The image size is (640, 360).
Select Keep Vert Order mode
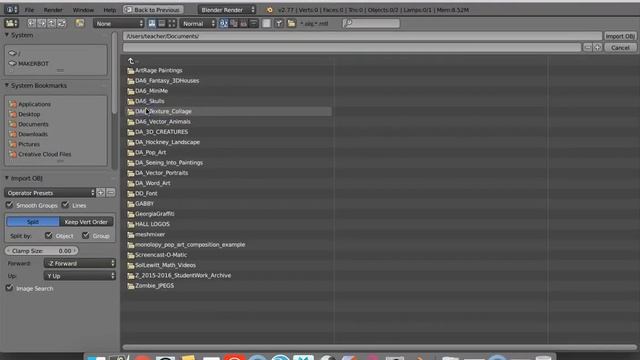coord(86,222)
